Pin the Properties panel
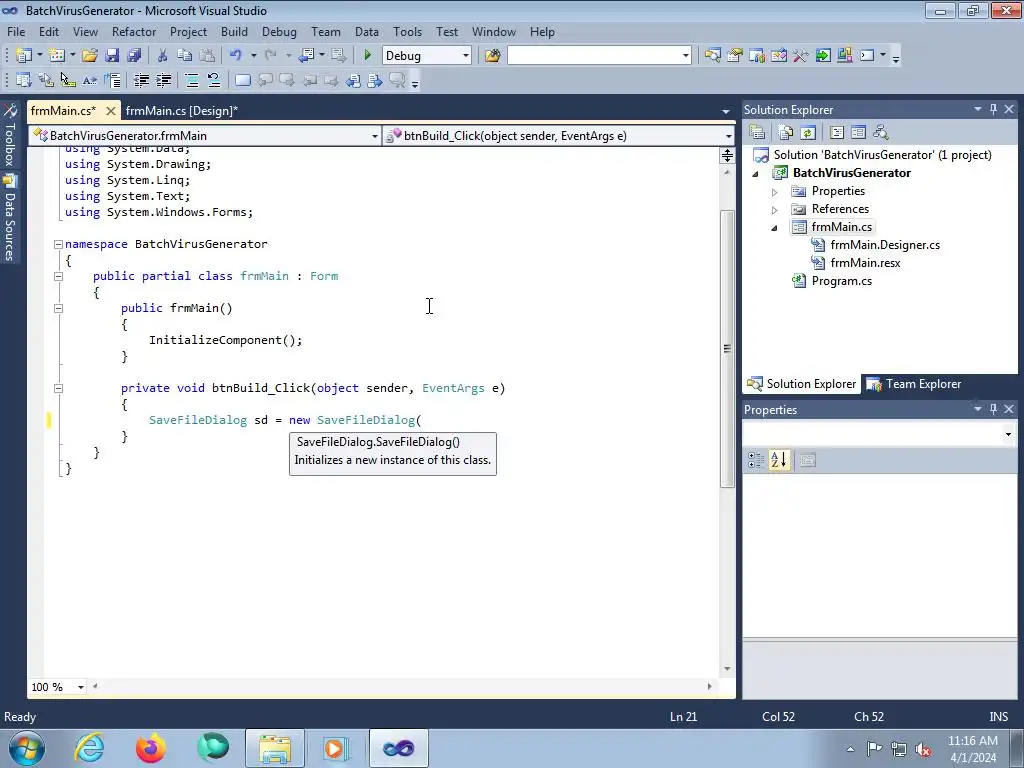The height and width of the screenshot is (768, 1024). point(993,409)
